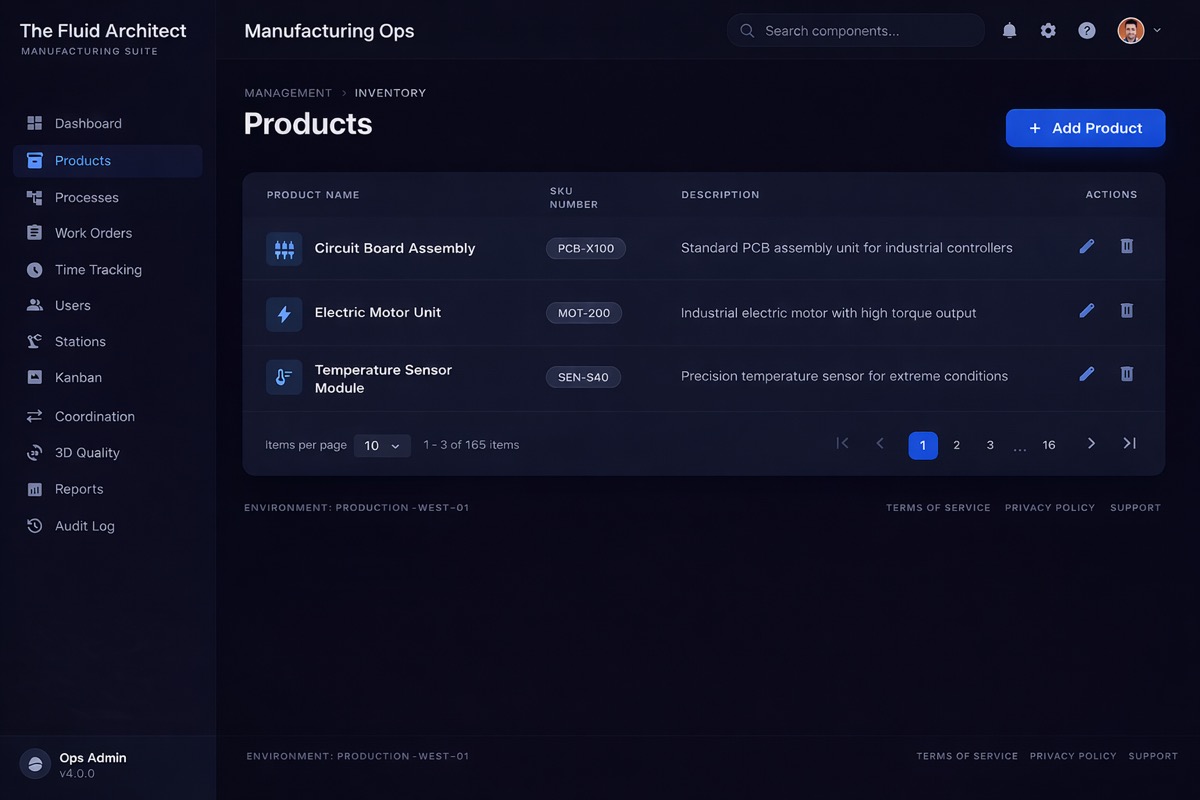1200x800 pixels.
Task: Jump to page 16 in pagination
Action: [x=1048, y=444]
